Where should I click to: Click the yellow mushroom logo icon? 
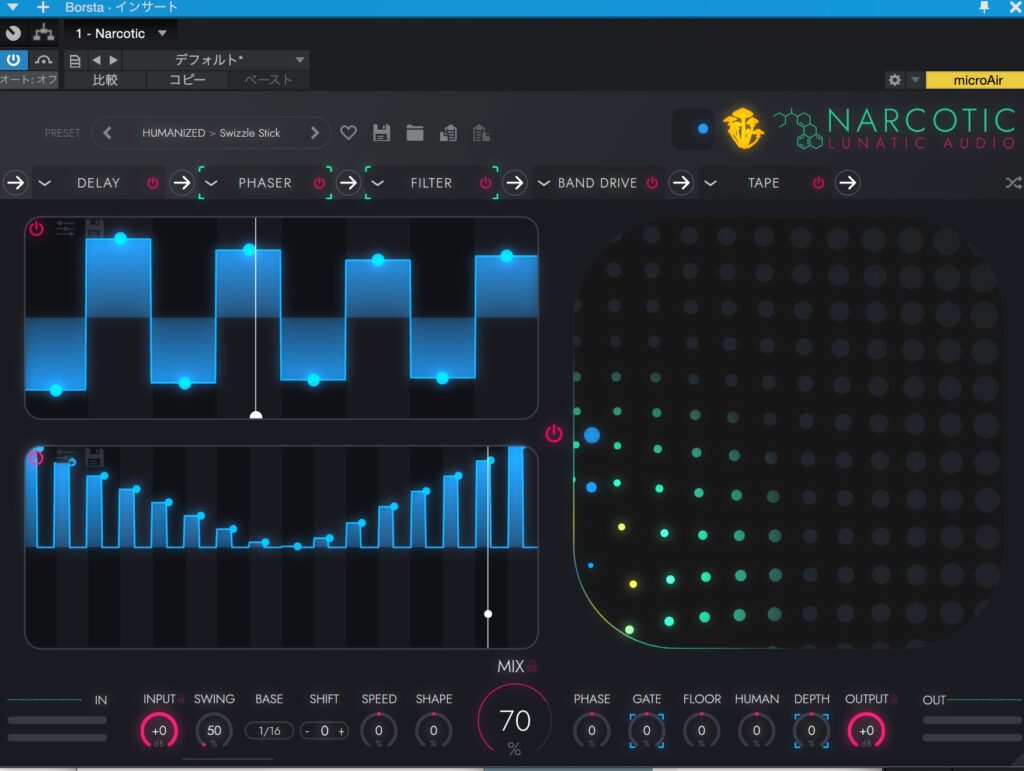click(x=743, y=128)
